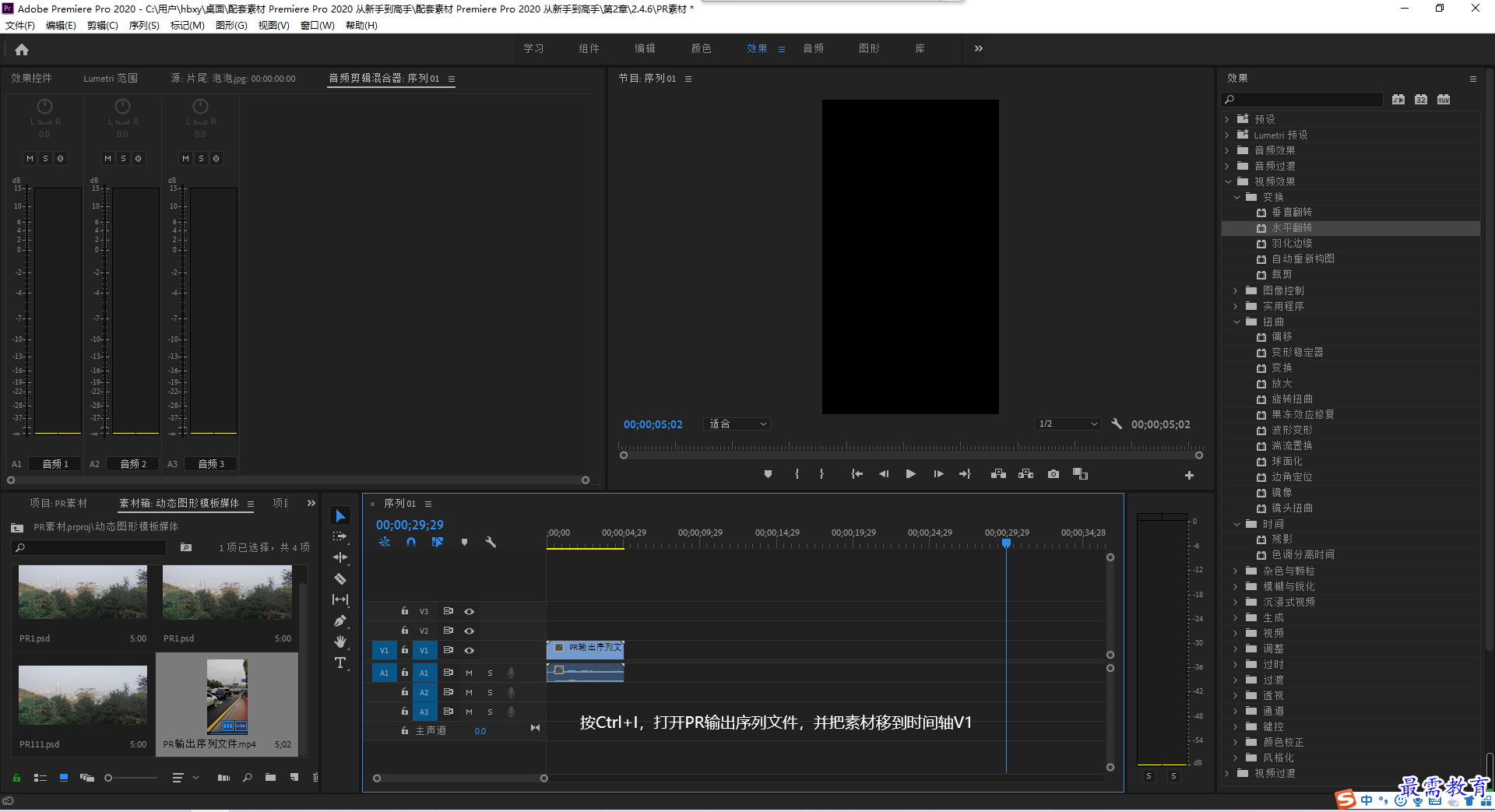Select the Hand tool
Viewport: 1495px width, 812px height.
[x=340, y=642]
